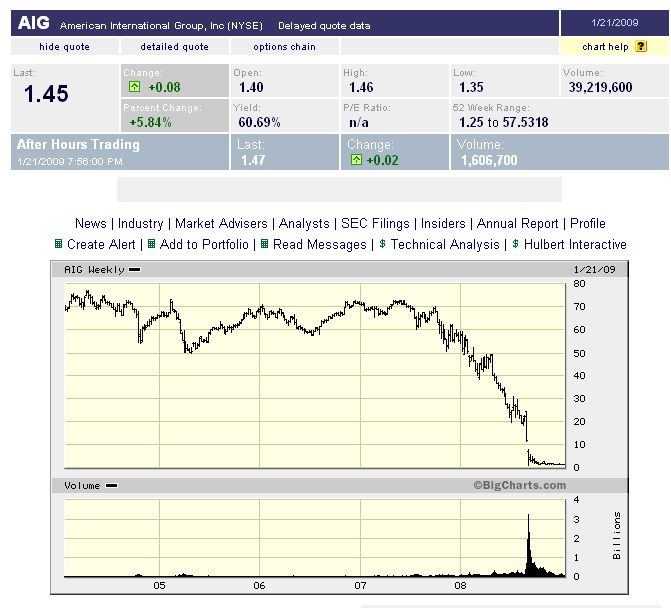The image size is (671, 608).
Task: Open the detailed quote tab
Action: (x=175, y=47)
